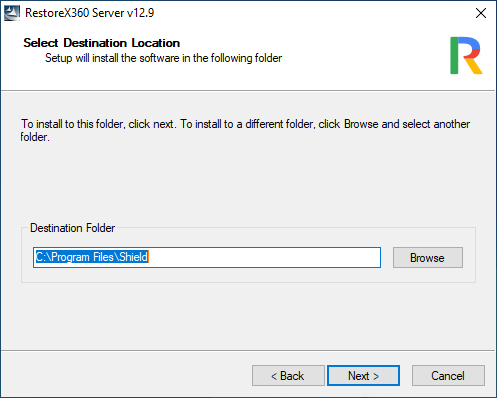Image resolution: width=497 pixels, height=398 pixels.
Task: Click the installer icon in the title bar
Action: pos(12,13)
